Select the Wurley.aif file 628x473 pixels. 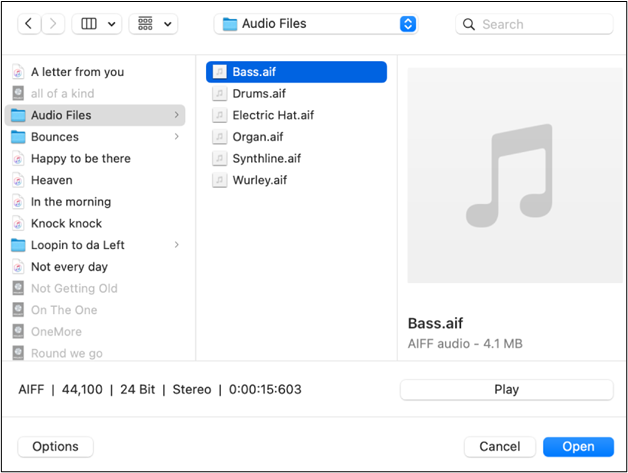tap(296, 180)
